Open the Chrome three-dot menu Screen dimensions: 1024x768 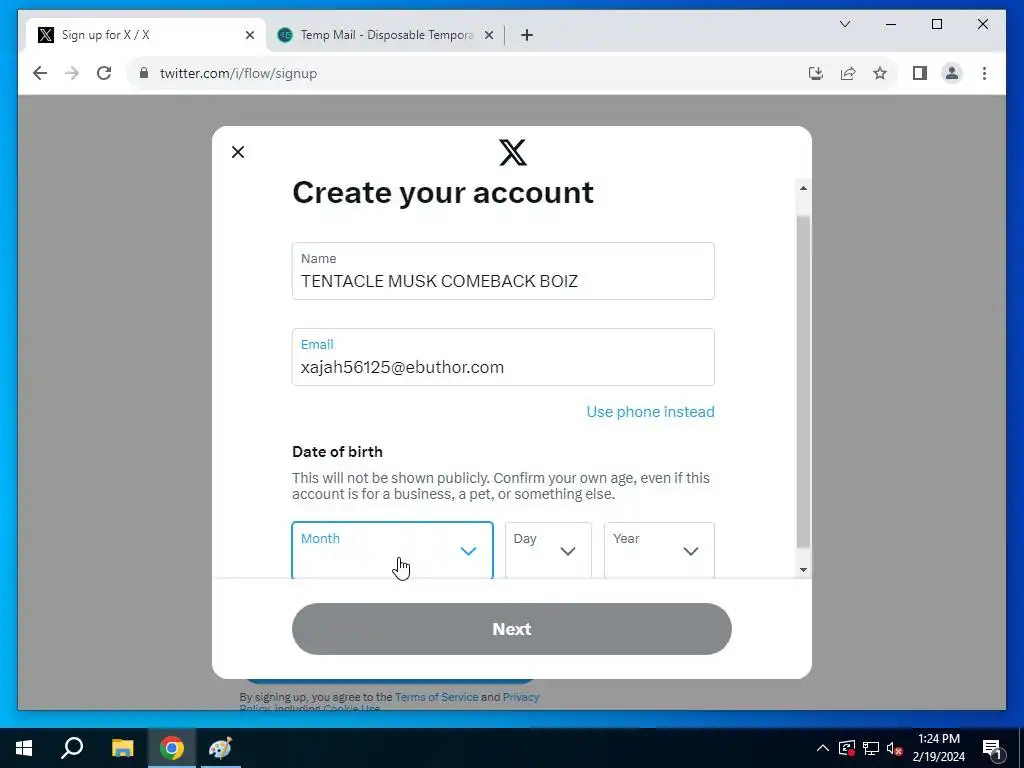pos(984,73)
